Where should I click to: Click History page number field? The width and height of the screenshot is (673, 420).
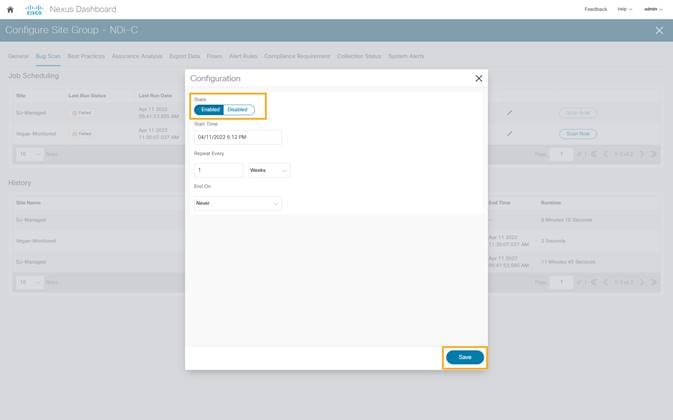coord(561,282)
